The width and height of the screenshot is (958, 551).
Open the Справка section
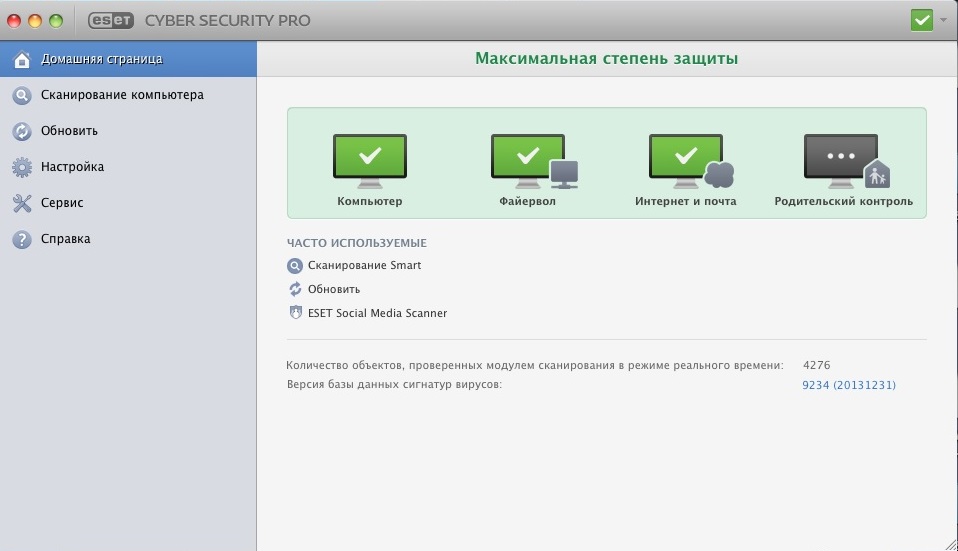[128, 239]
